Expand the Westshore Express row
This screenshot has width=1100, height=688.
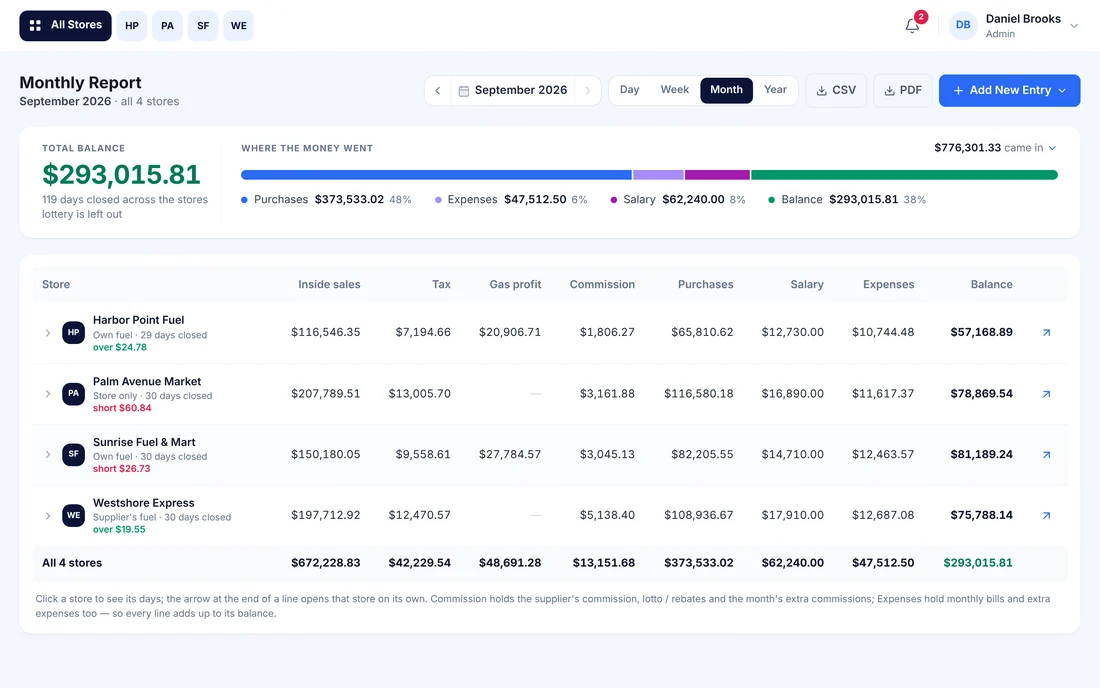pyautogui.click(x=48, y=515)
